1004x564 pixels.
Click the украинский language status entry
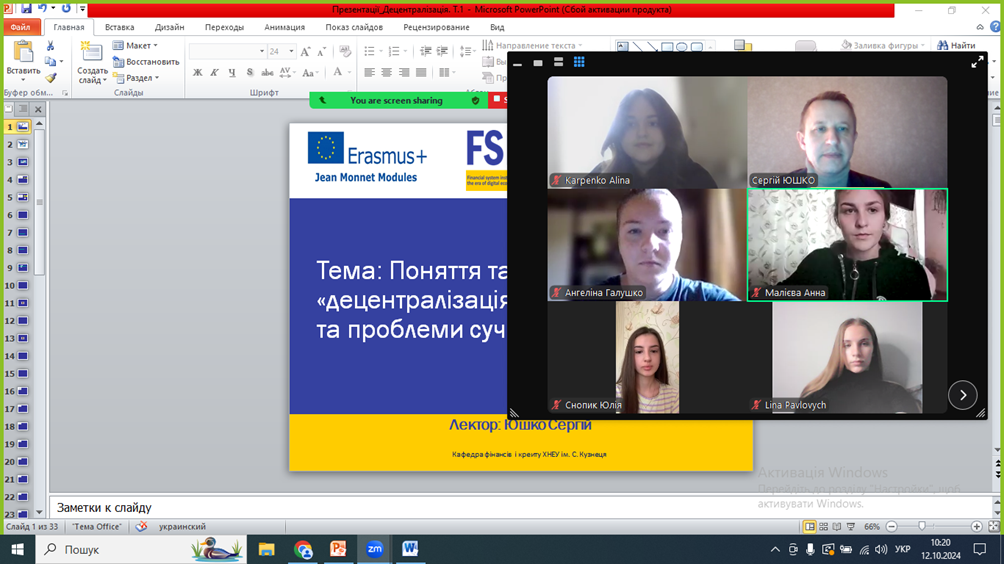[x=182, y=526]
